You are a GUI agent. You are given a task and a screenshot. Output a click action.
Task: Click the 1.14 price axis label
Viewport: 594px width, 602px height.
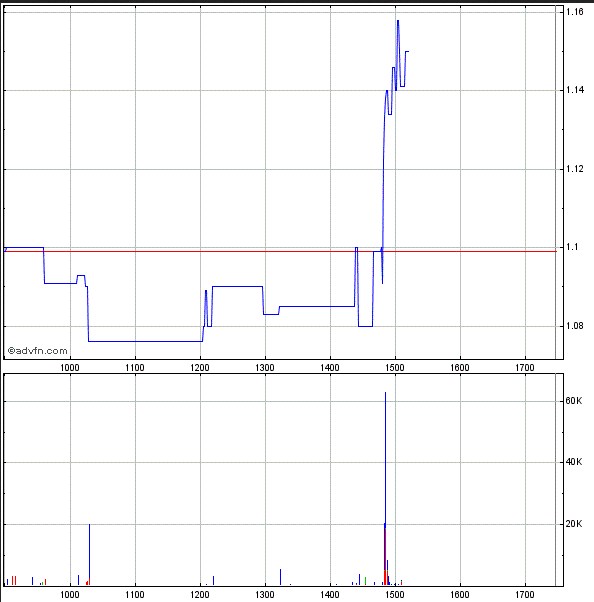click(x=574, y=90)
